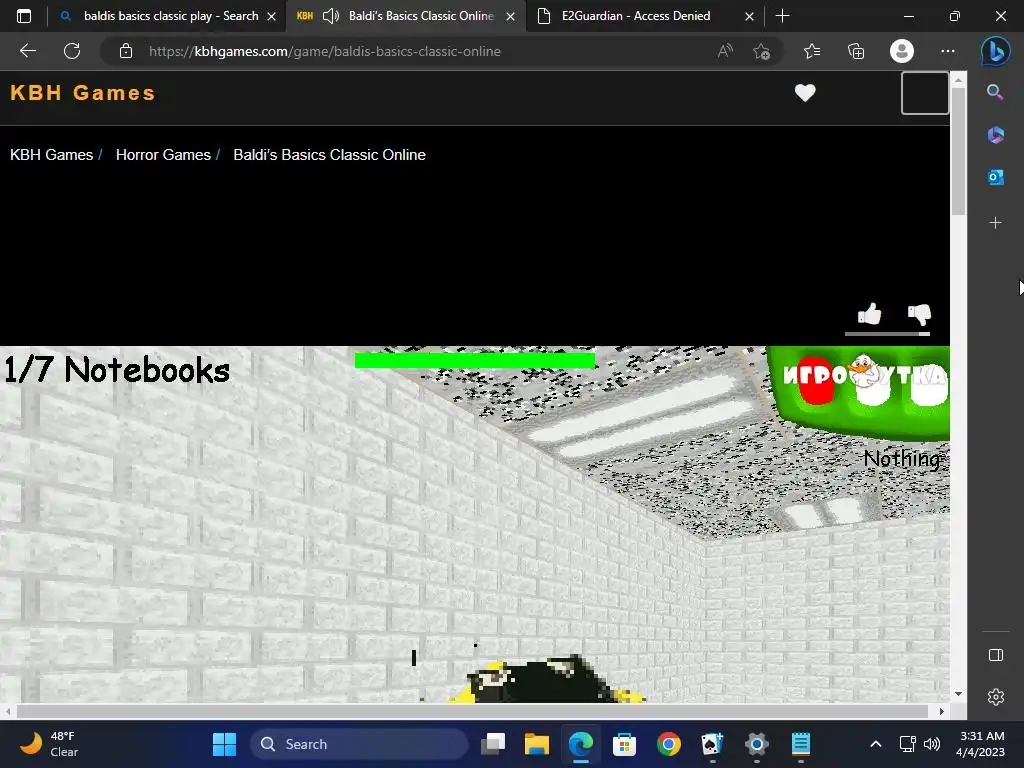Image resolution: width=1024 pixels, height=768 pixels.
Task: Click the like ratio bar under thumbs
Action: click(888, 334)
